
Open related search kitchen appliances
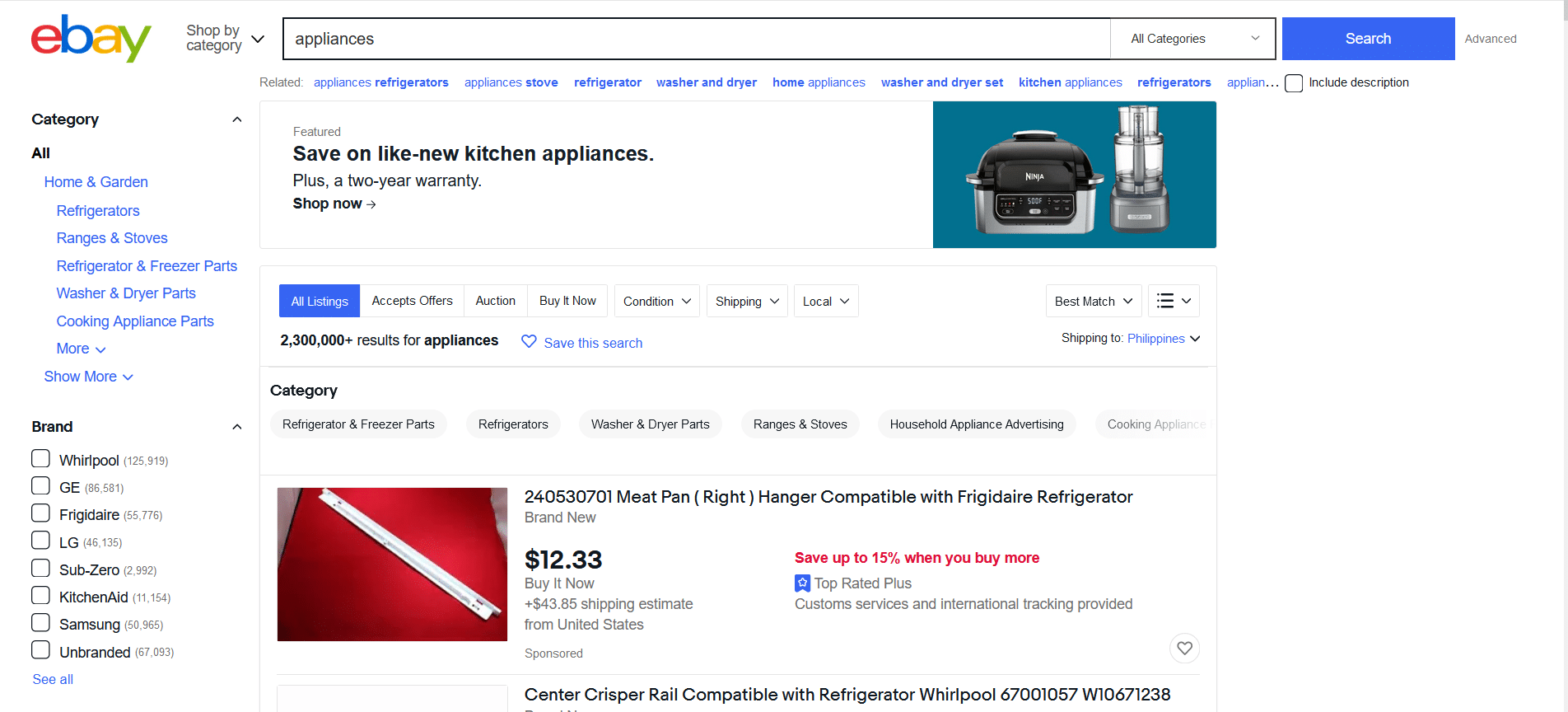pos(1070,82)
